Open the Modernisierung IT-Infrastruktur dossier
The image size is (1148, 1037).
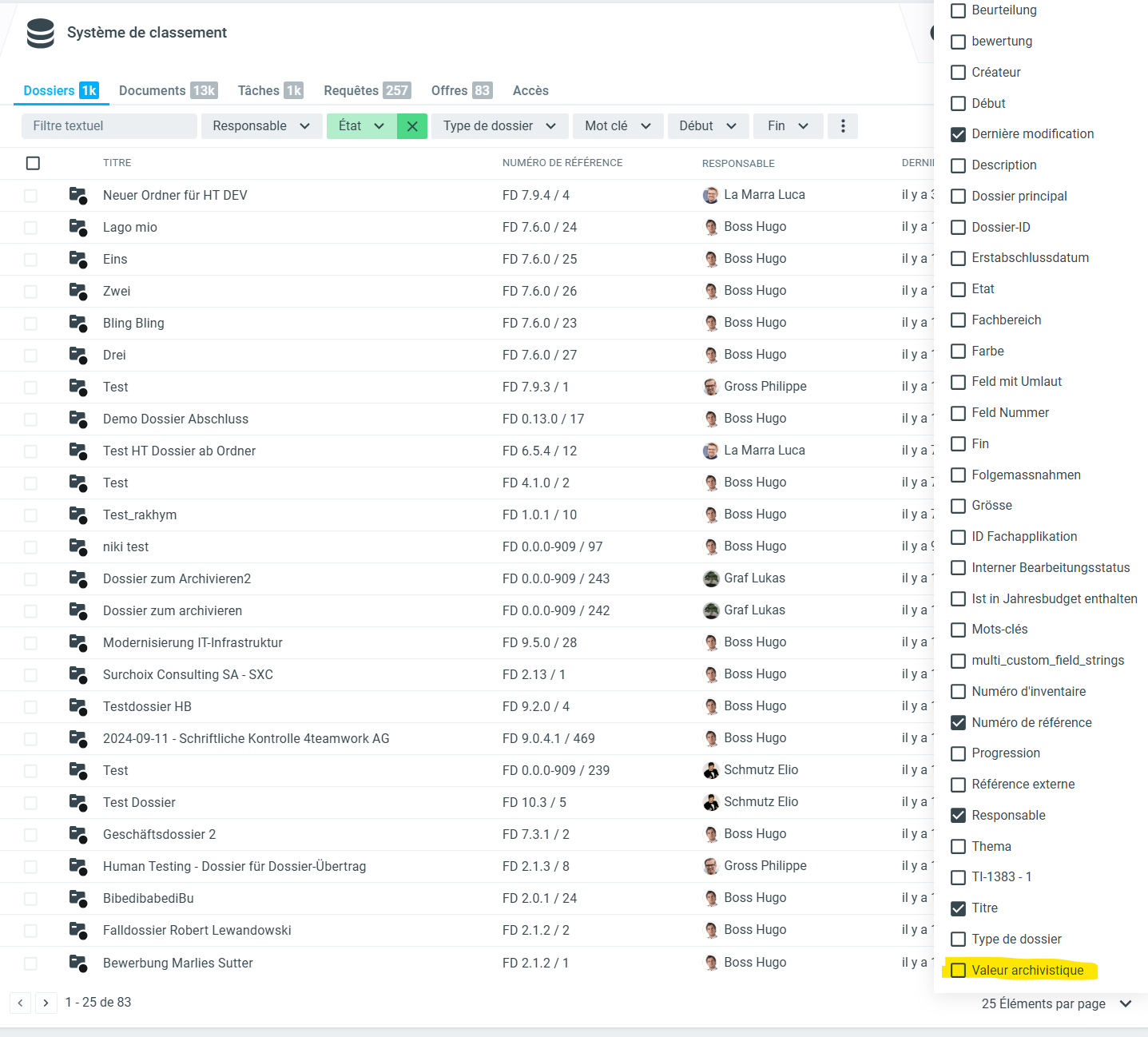tap(193, 642)
